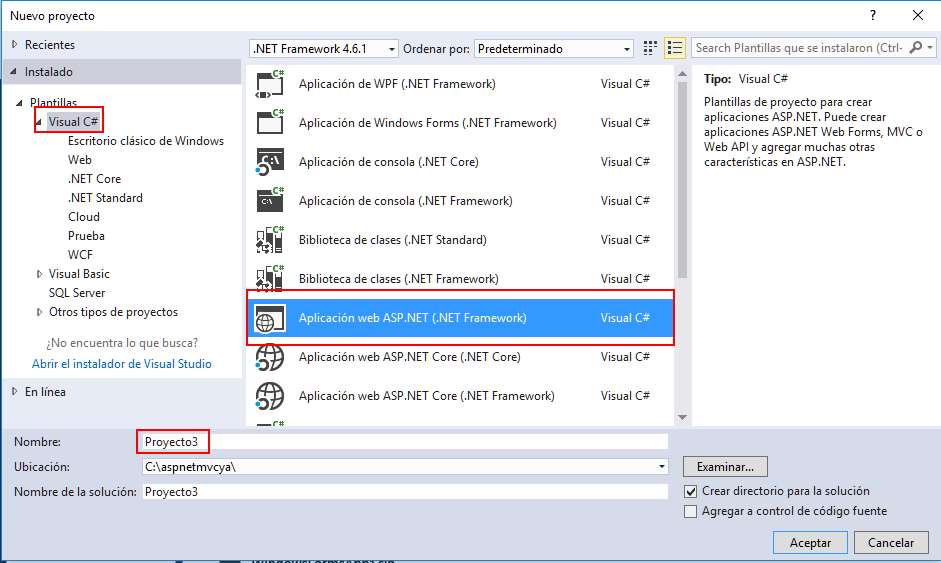Expand the Recientes section
The width and height of the screenshot is (941, 563).
pyautogui.click(x=15, y=44)
